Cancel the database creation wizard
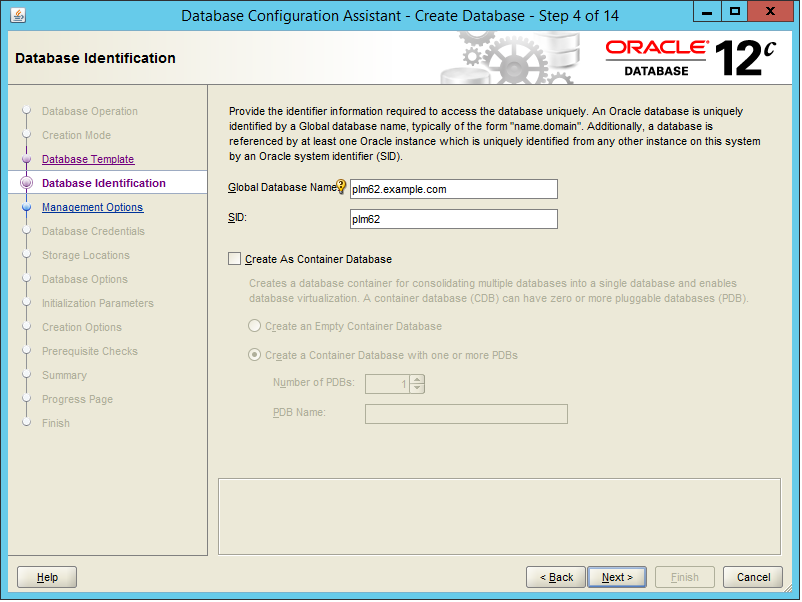Image resolution: width=802 pixels, height=602 pixels. [x=753, y=577]
